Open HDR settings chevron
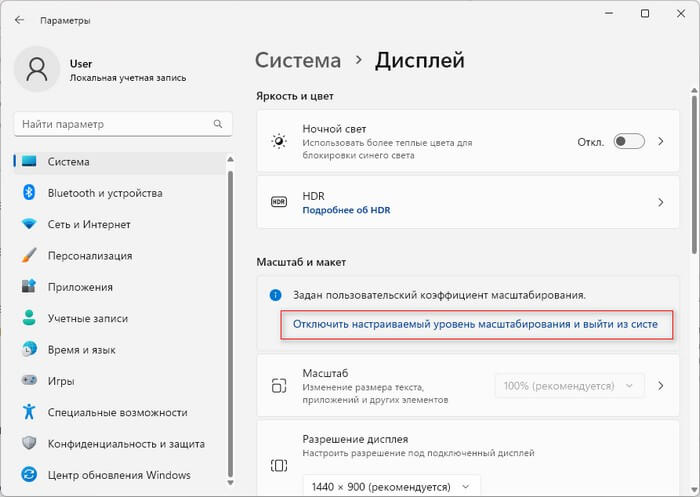 (661, 202)
